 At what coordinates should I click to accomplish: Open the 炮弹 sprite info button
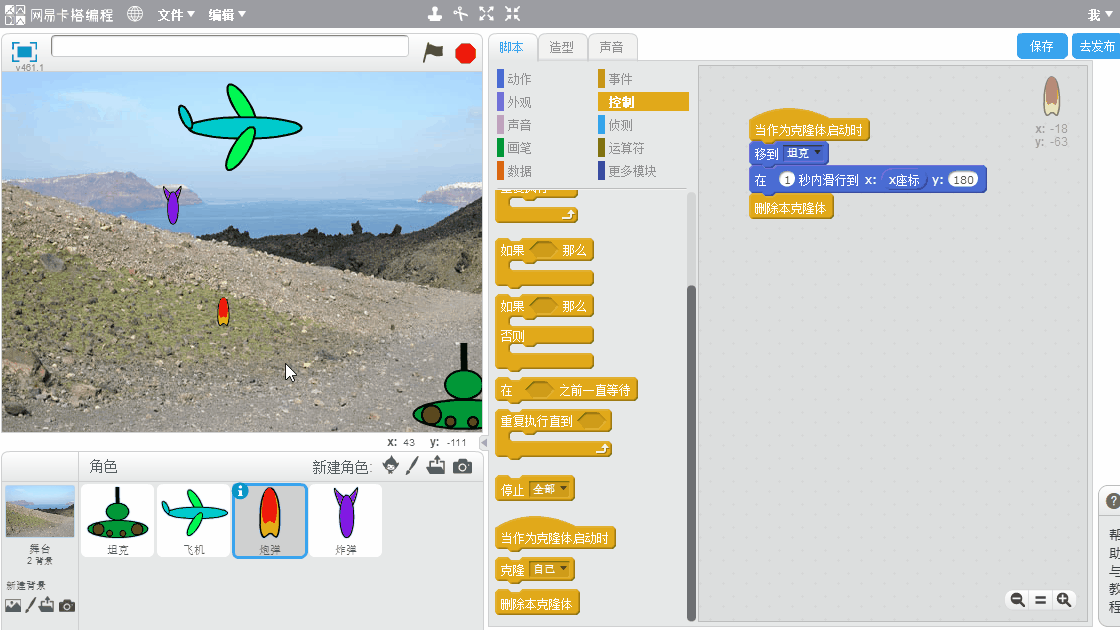[x=241, y=491]
